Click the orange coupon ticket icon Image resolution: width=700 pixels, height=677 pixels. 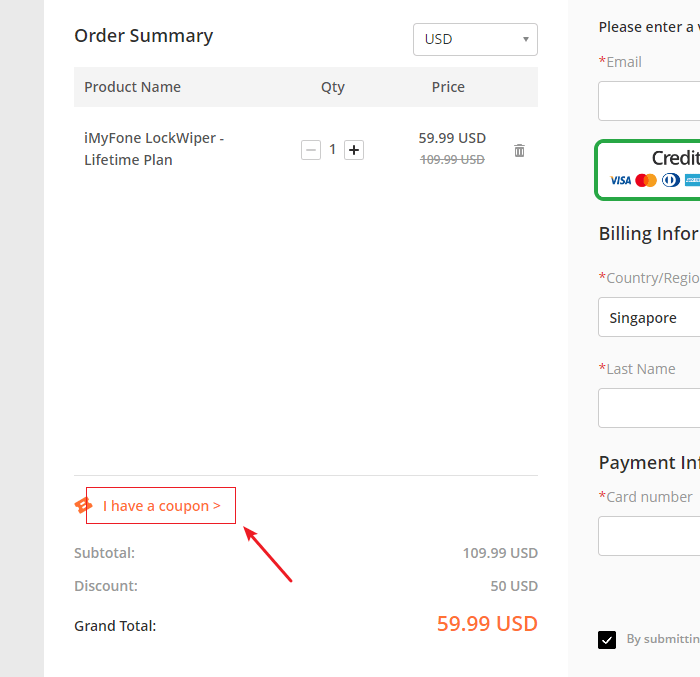pyautogui.click(x=83, y=506)
